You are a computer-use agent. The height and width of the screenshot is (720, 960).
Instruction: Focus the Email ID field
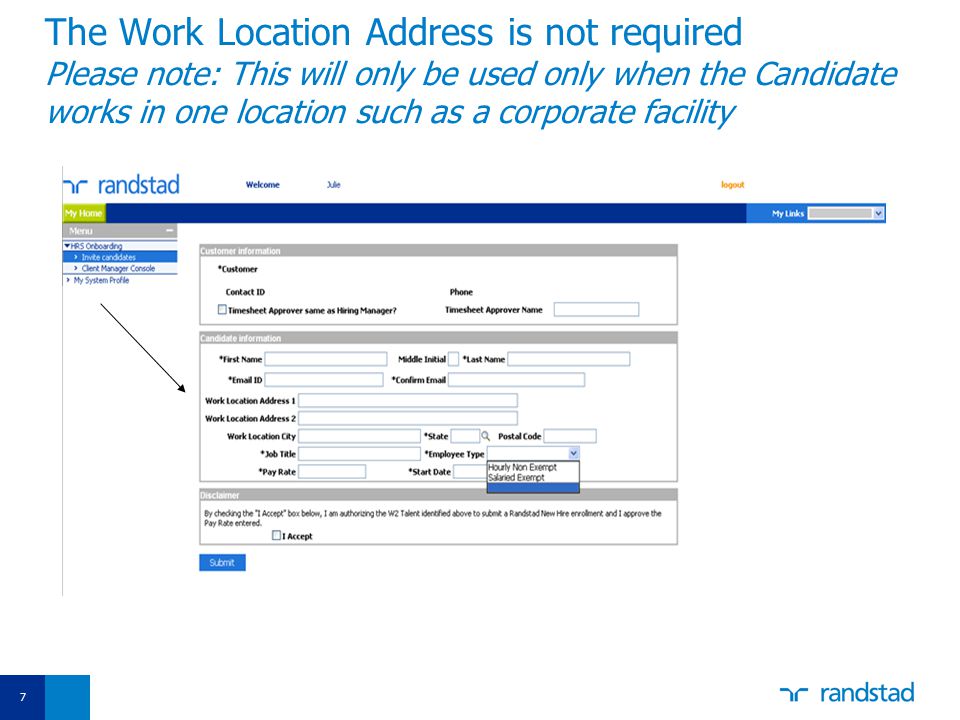[324, 380]
